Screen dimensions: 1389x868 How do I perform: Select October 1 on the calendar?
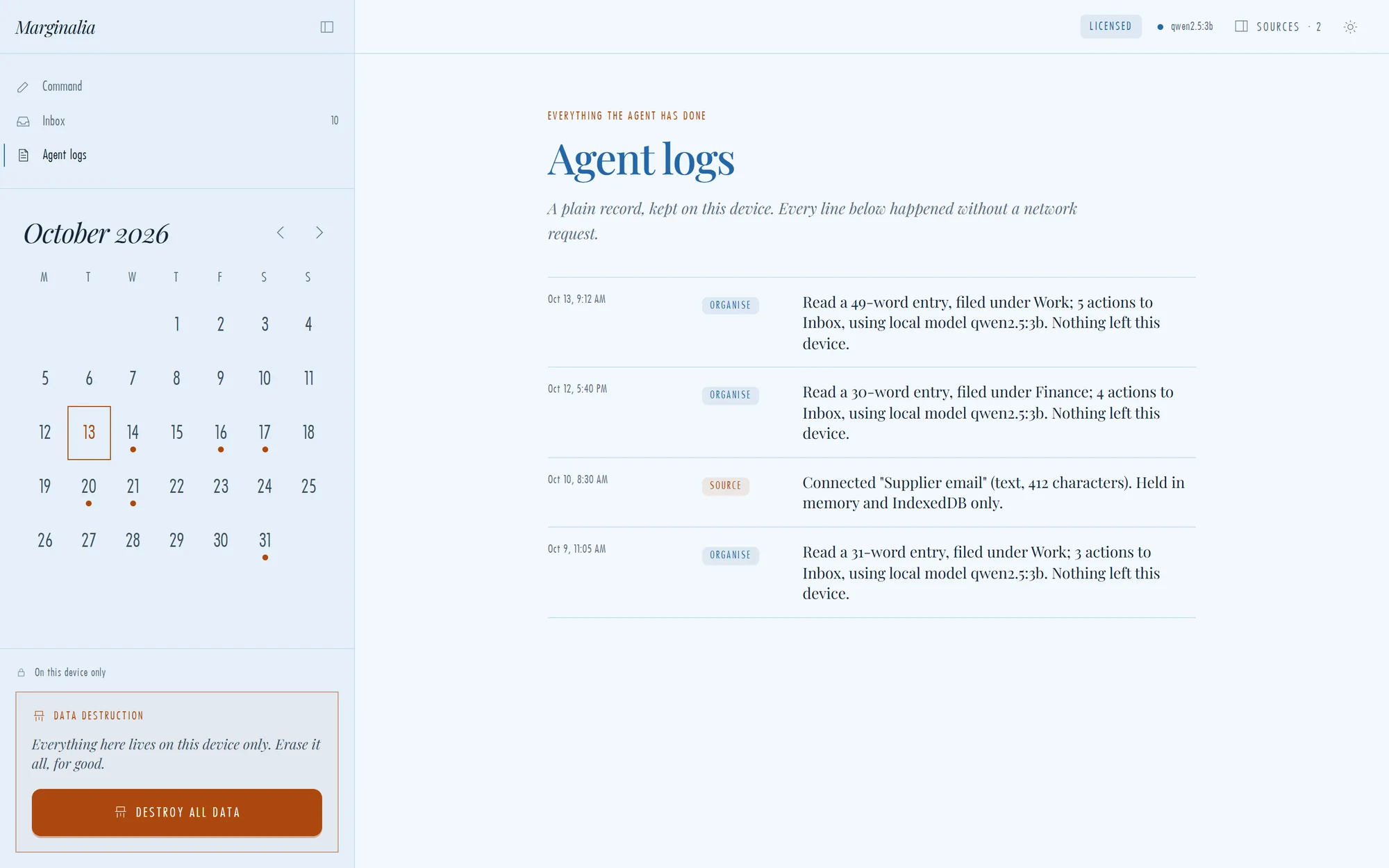[176, 324]
